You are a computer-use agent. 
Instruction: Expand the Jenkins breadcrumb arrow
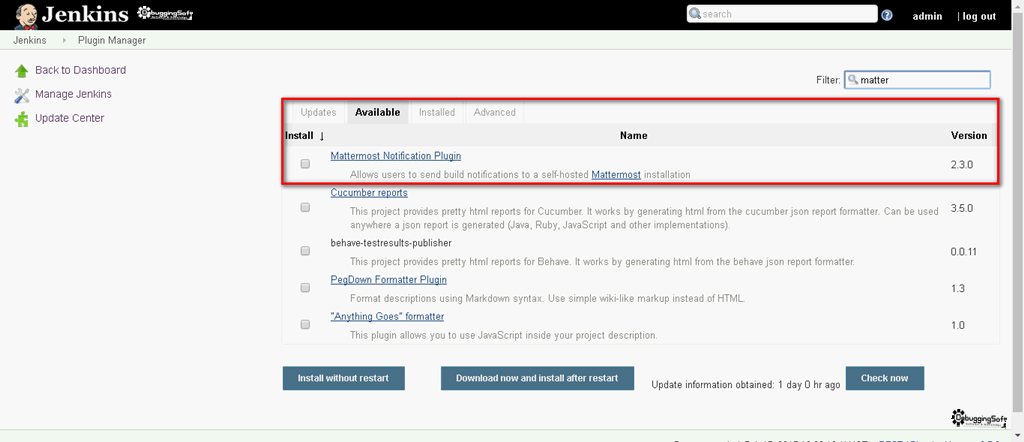point(65,40)
